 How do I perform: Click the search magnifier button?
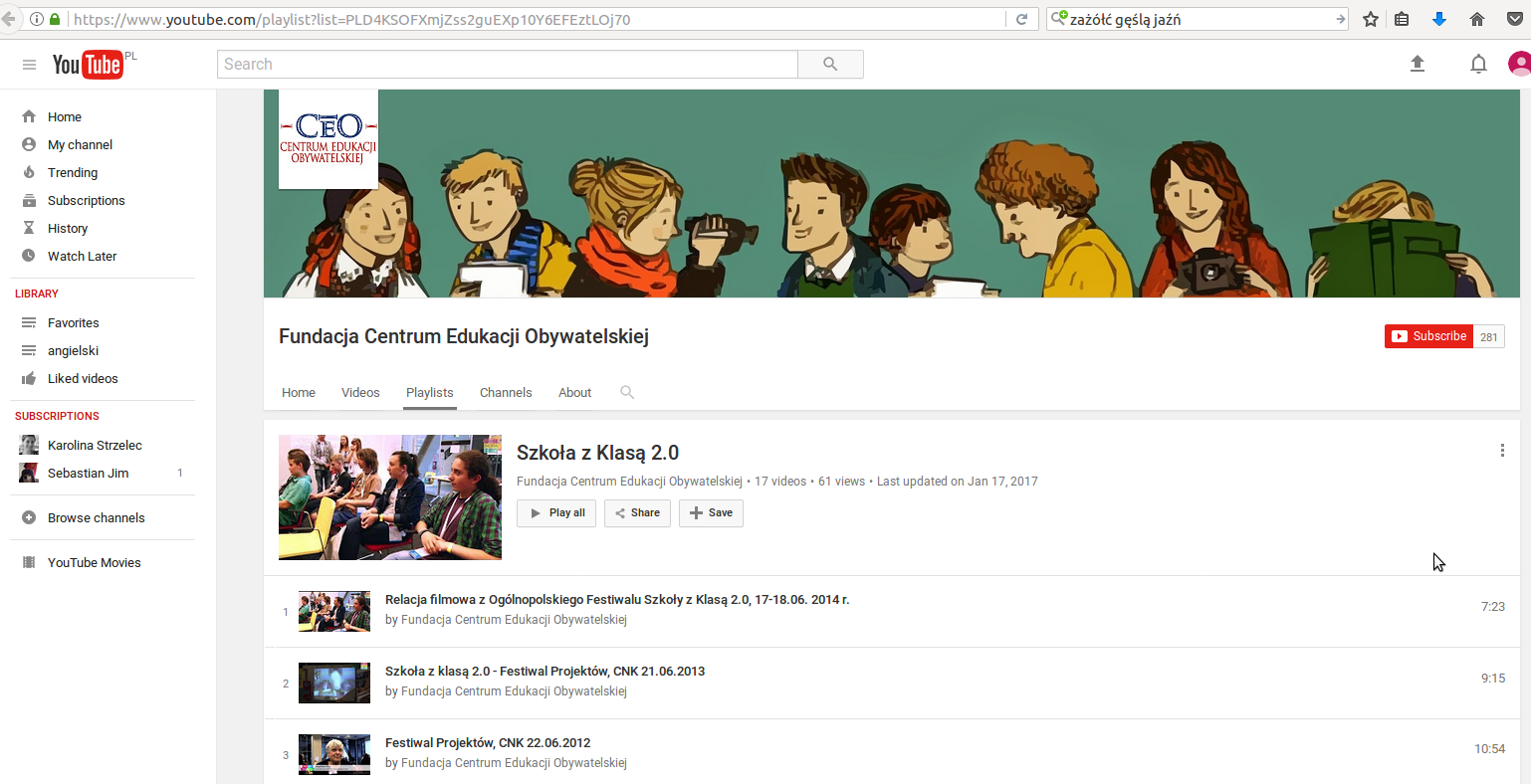pos(830,65)
